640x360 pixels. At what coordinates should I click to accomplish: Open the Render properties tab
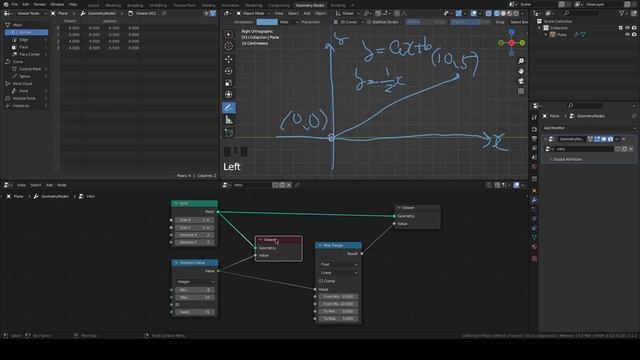pyautogui.click(x=534, y=129)
